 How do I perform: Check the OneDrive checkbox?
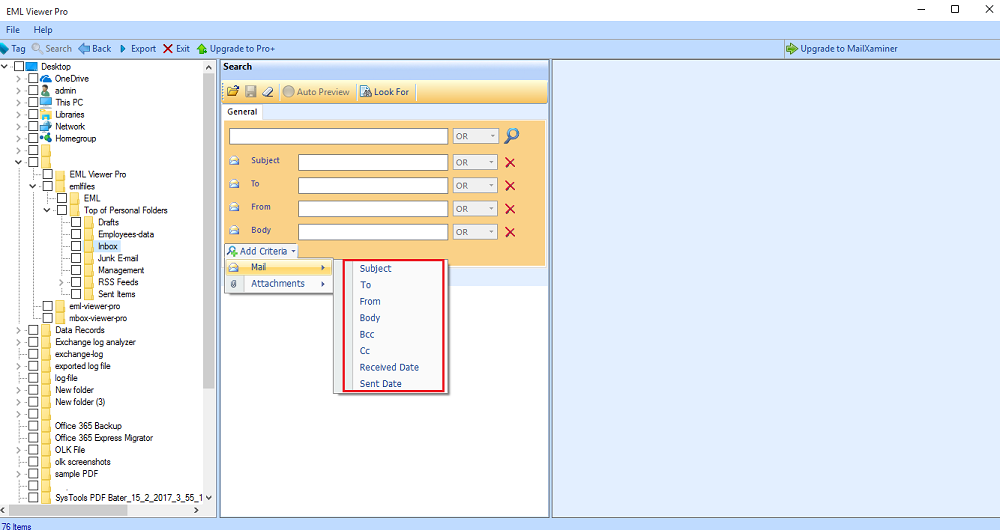(x=33, y=78)
